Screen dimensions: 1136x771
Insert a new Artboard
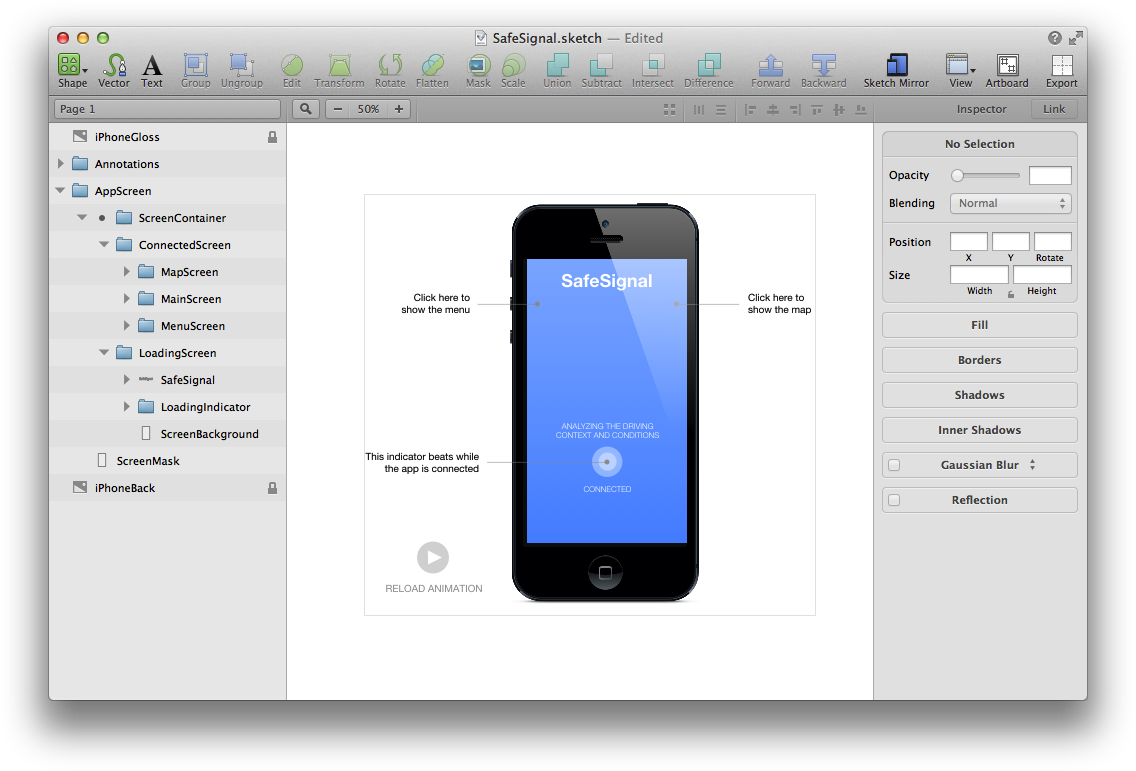1006,66
